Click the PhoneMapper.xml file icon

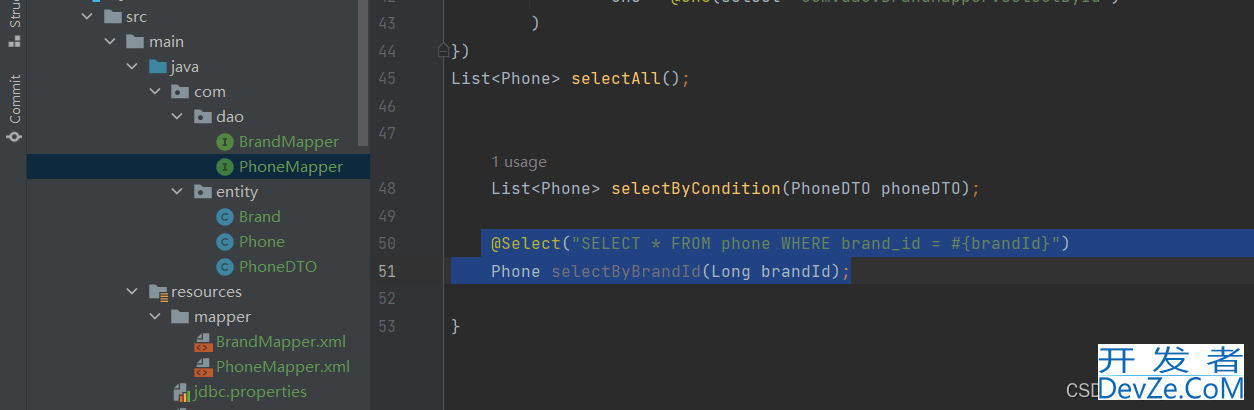(203, 367)
